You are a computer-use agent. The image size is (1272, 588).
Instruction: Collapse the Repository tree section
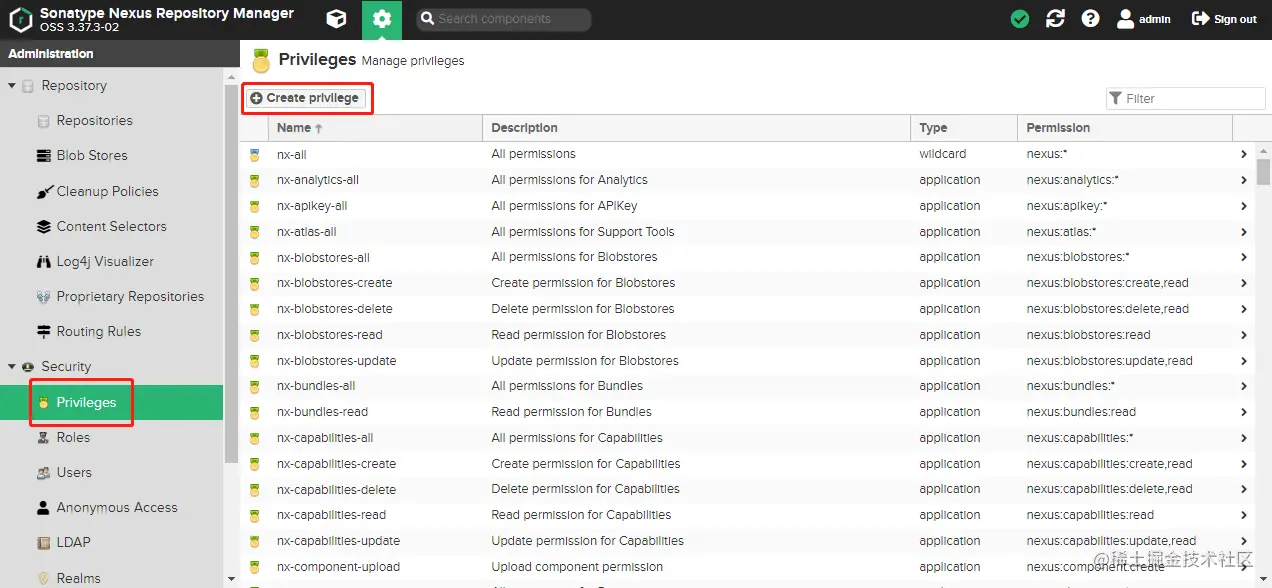tap(12, 86)
